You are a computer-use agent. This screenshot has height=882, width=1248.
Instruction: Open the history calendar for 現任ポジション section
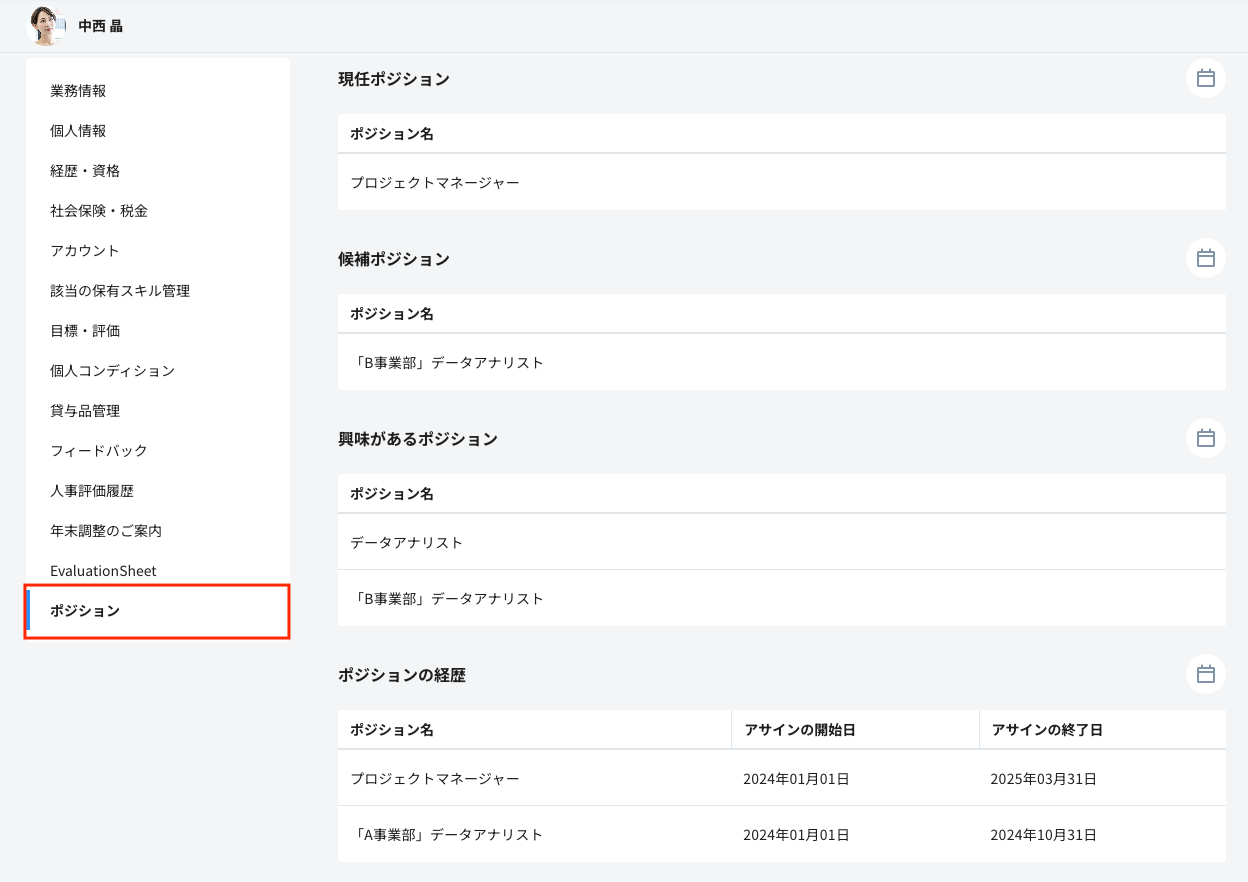click(1205, 78)
